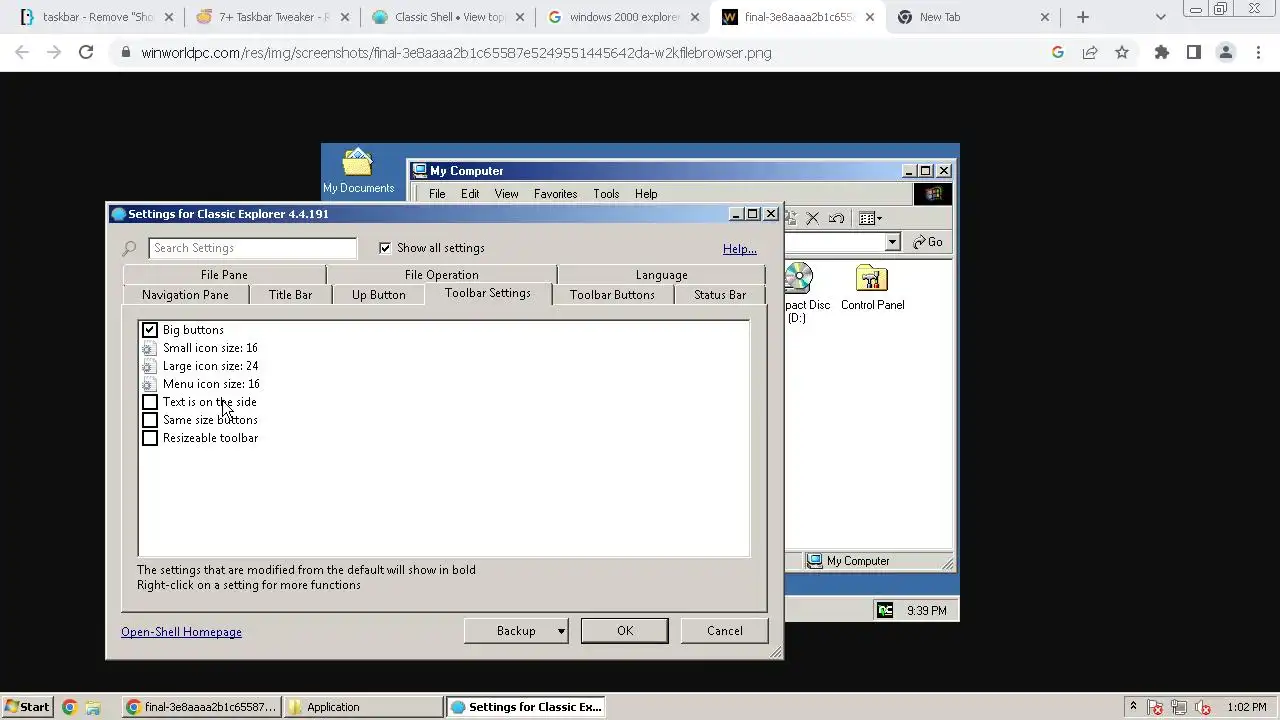This screenshot has width=1280, height=720.
Task: Open the Views dropdown in My Computer toolbar
Action: [x=870, y=218]
